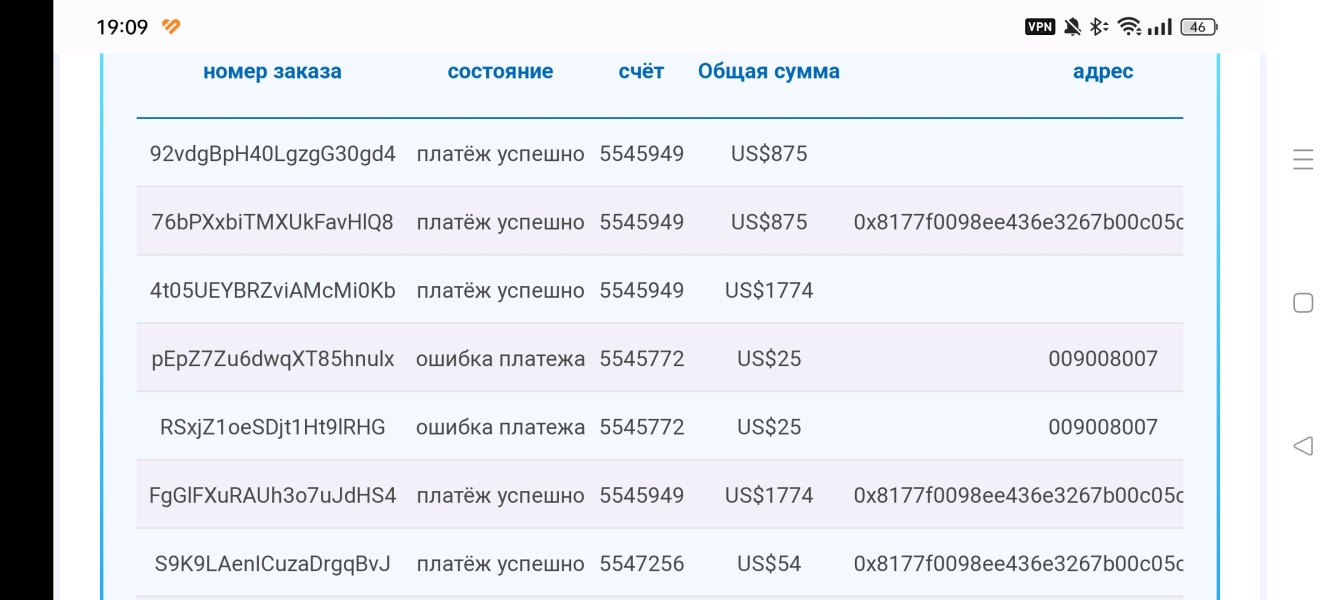
Task: Click the 'адрес' column header
Action: [x=1103, y=71]
